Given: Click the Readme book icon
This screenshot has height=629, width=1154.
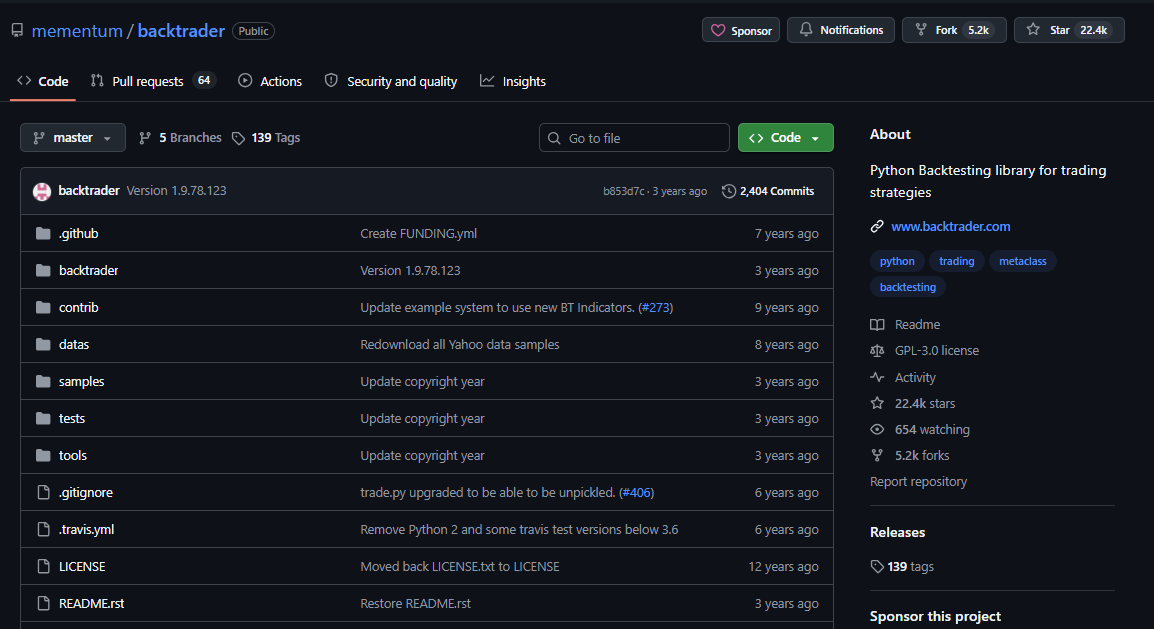Looking at the screenshot, I should click(877, 324).
